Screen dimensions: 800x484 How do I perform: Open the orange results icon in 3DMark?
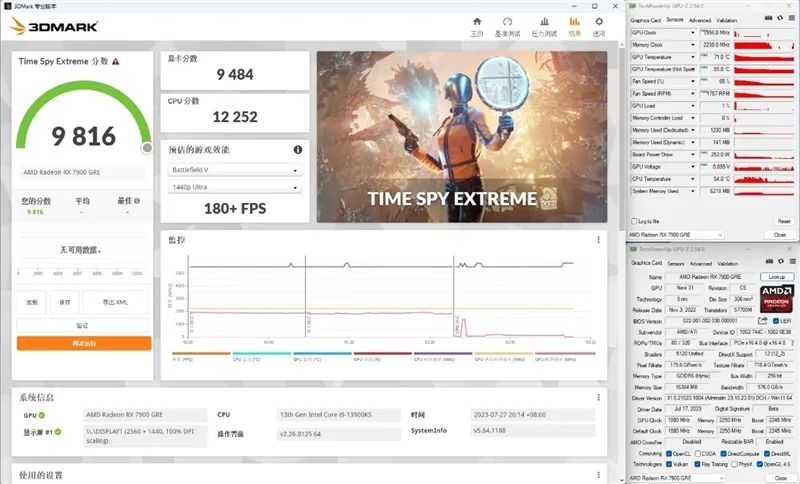[574, 21]
